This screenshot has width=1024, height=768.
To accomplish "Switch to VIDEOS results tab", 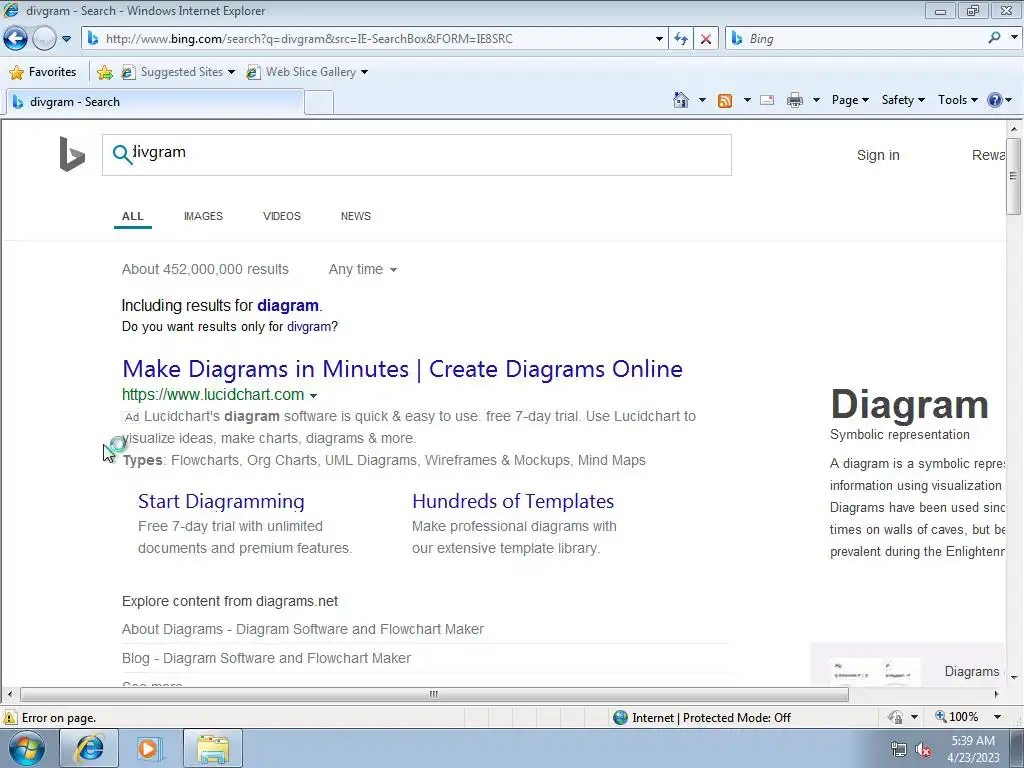I will pos(281,216).
